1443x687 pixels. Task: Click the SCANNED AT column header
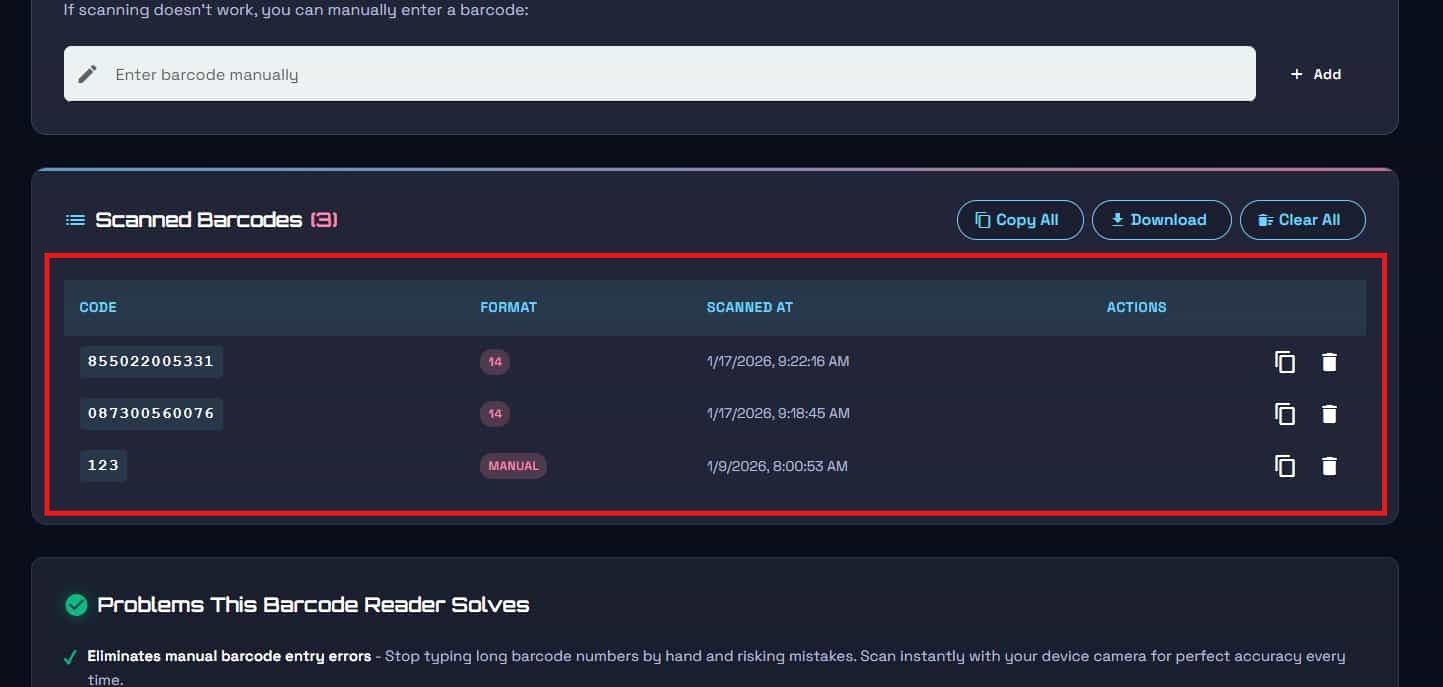click(750, 307)
